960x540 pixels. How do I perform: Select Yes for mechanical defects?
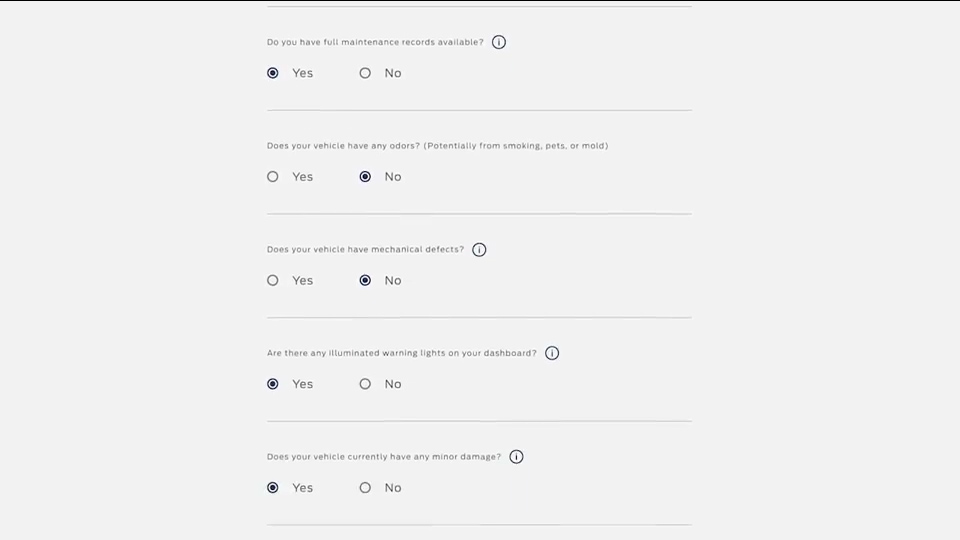tap(273, 280)
